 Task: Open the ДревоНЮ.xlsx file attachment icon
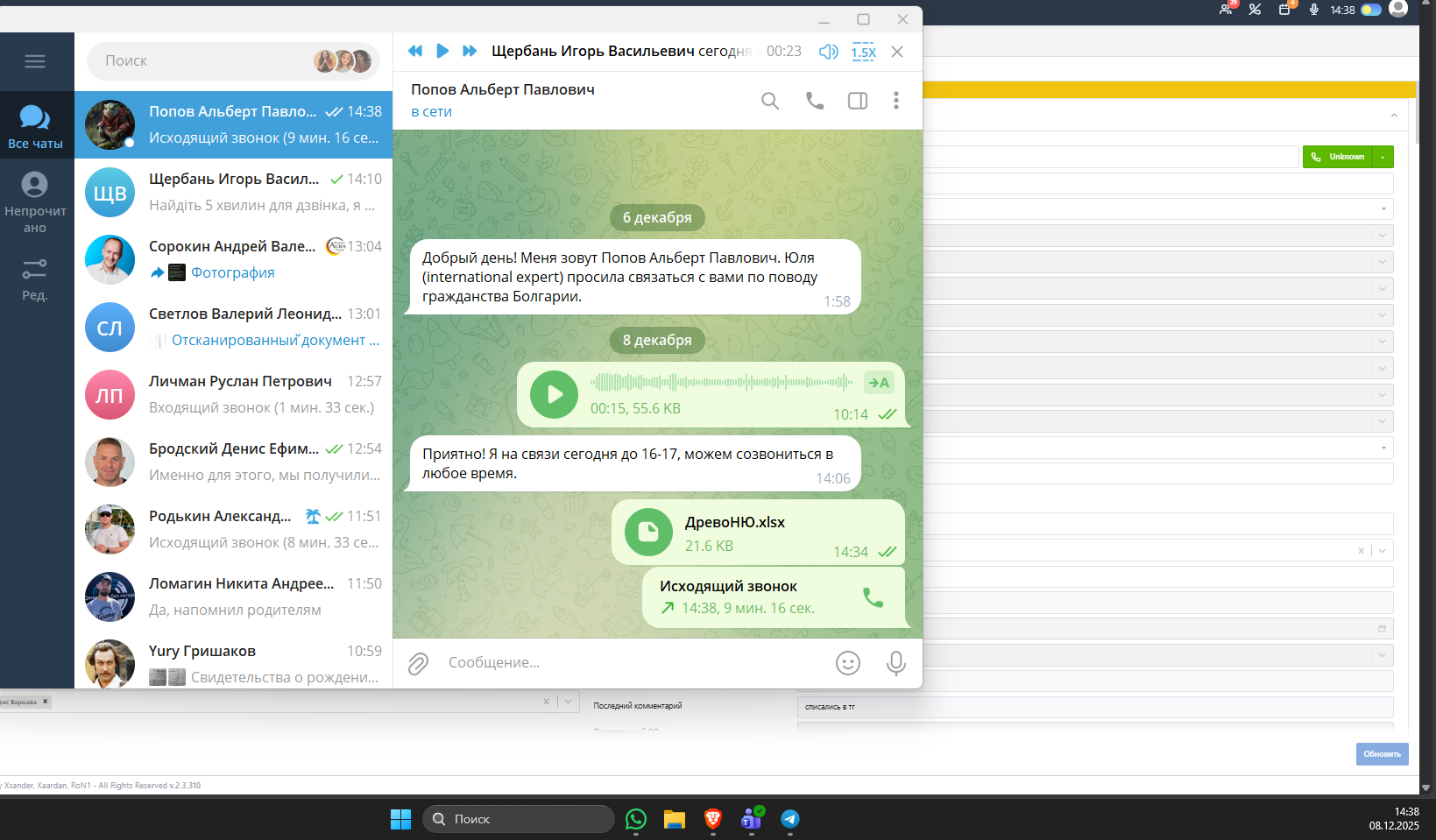click(x=648, y=532)
